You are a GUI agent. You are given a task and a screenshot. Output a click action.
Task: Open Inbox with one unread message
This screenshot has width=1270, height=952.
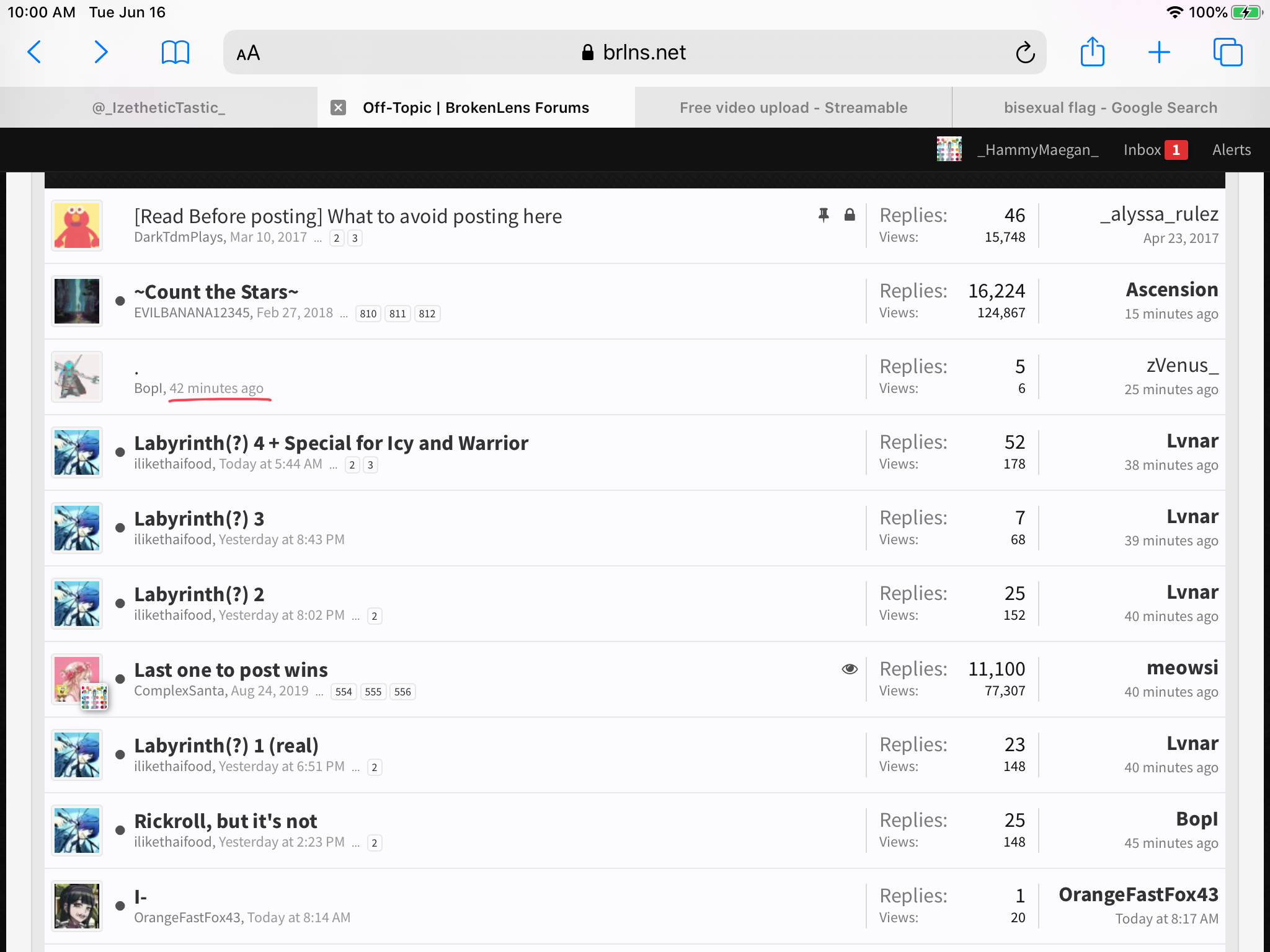(x=1155, y=149)
